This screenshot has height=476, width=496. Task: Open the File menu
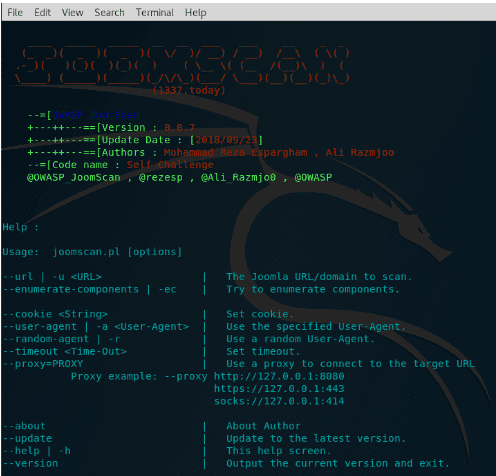click(x=15, y=13)
